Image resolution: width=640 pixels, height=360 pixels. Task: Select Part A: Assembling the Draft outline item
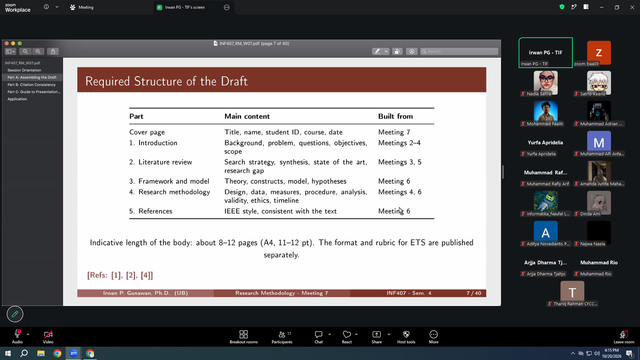coord(32,77)
